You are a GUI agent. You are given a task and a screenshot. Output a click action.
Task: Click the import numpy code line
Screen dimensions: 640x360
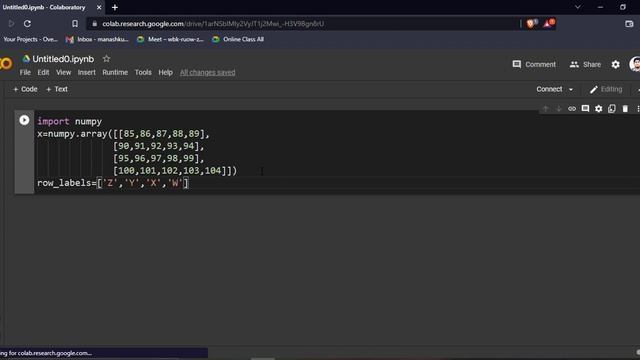click(x=69, y=121)
